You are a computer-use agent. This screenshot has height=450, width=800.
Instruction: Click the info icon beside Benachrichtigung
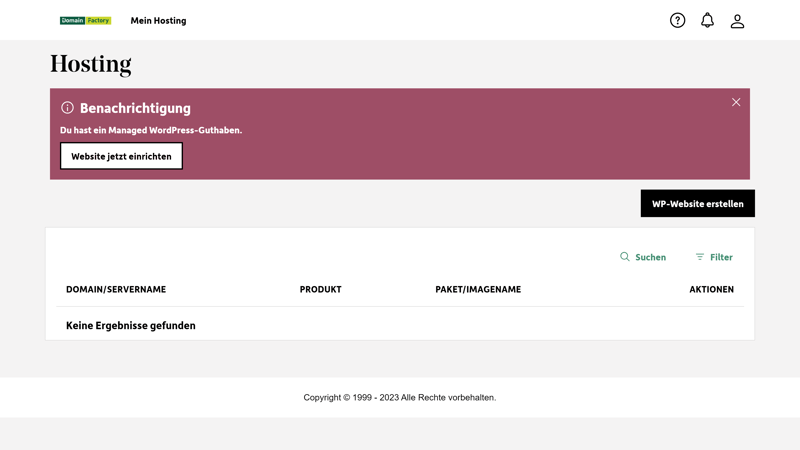click(x=67, y=108)
